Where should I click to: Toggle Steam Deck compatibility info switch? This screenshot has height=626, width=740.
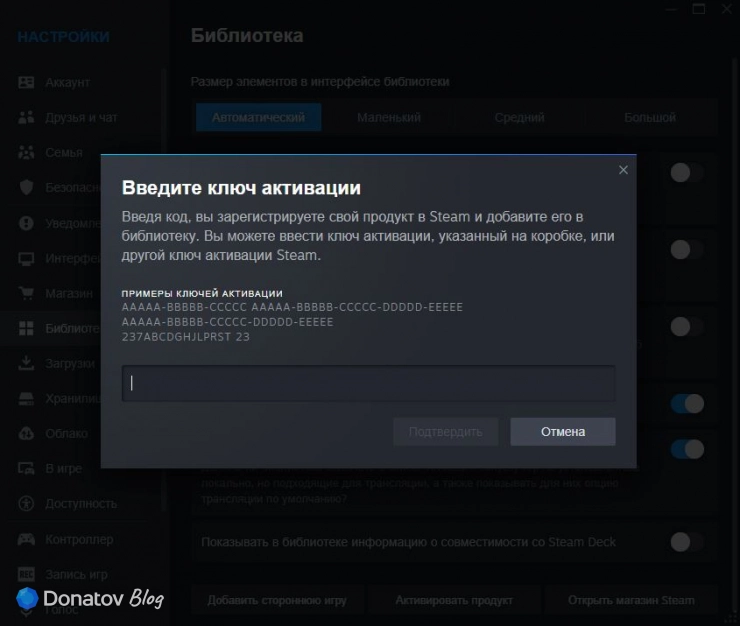coord(687,542)
